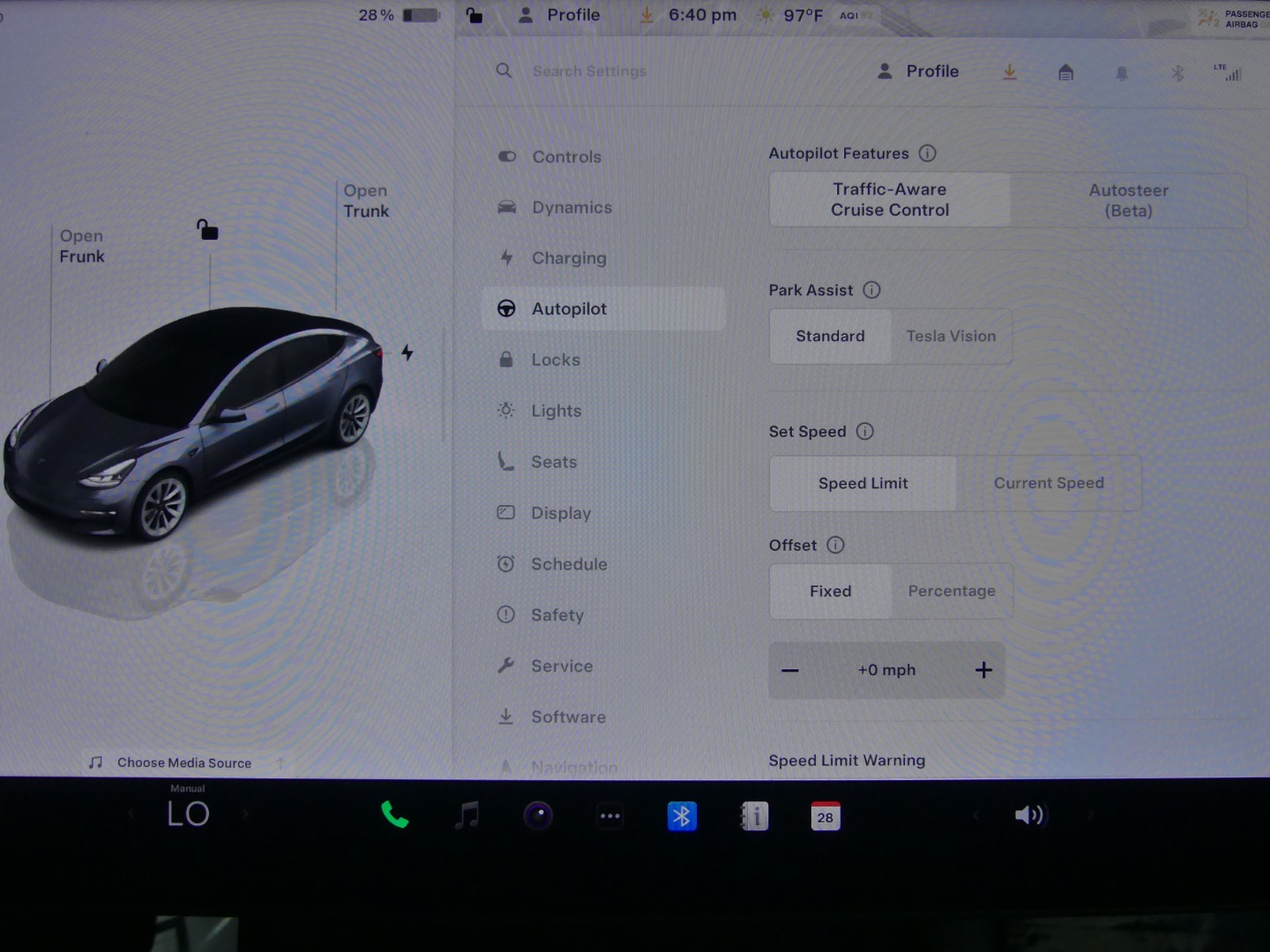This screenshot has width=1270, height=952.
Task: Lower volume with left chevron
Action: 975,815
